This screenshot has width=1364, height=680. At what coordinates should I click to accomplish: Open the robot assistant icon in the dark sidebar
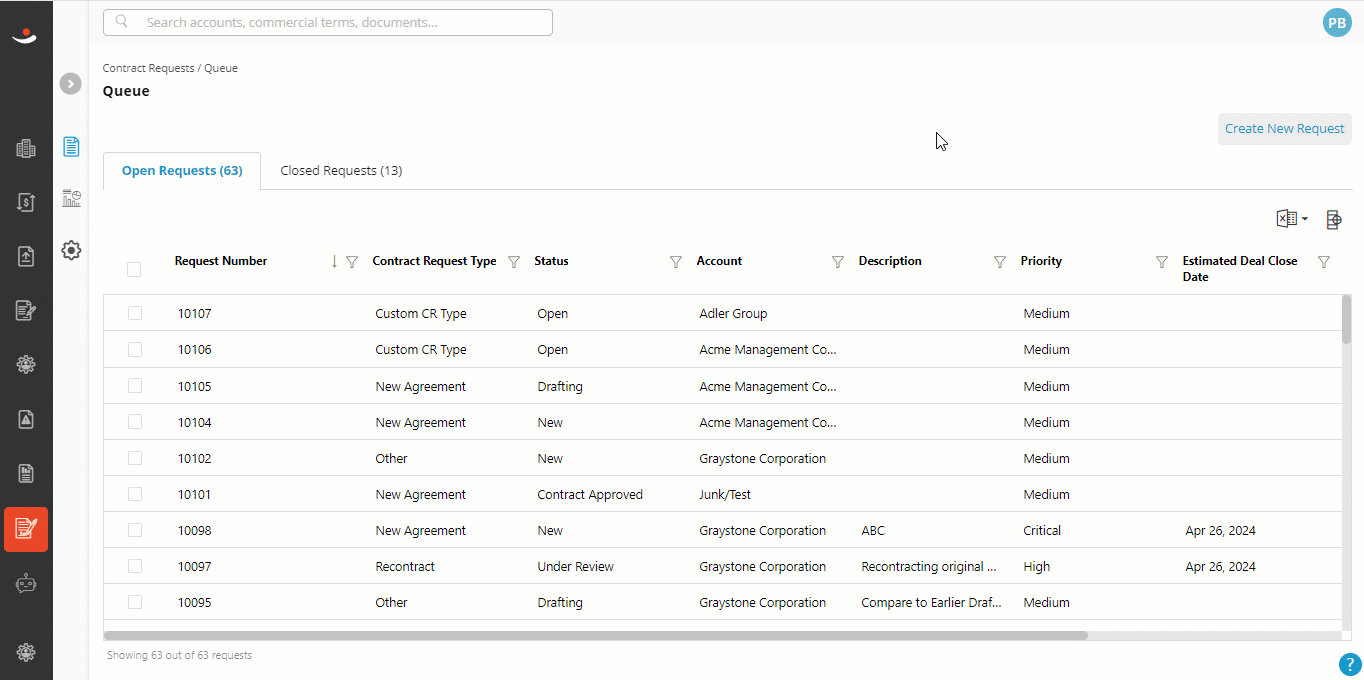pos(26,584)
